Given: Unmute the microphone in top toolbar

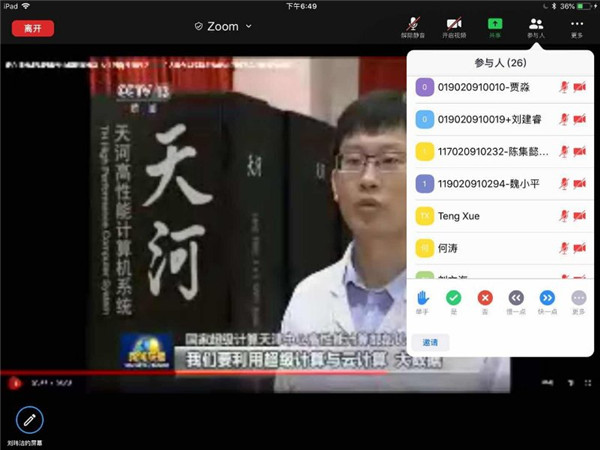Looking at the screenshot, I should pos(413,28).
